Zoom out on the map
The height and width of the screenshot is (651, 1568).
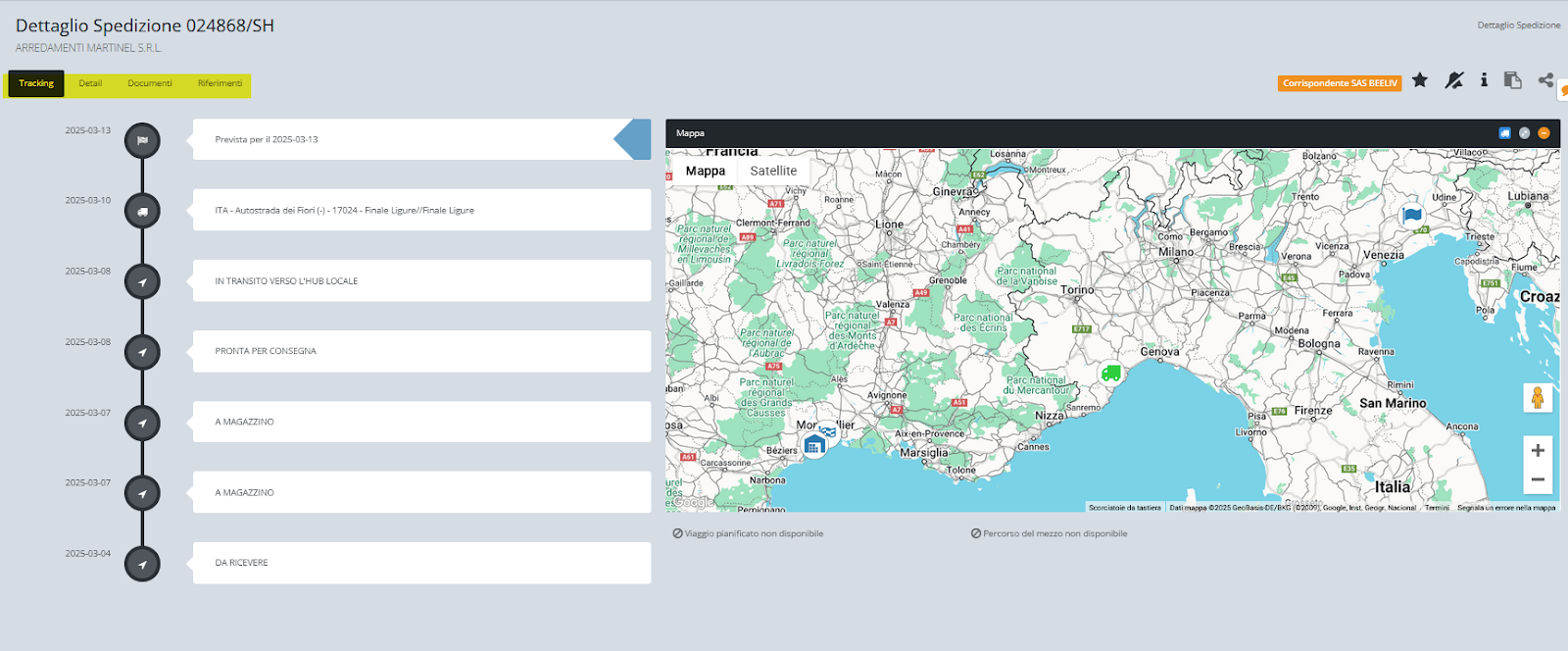(1538, 479)
